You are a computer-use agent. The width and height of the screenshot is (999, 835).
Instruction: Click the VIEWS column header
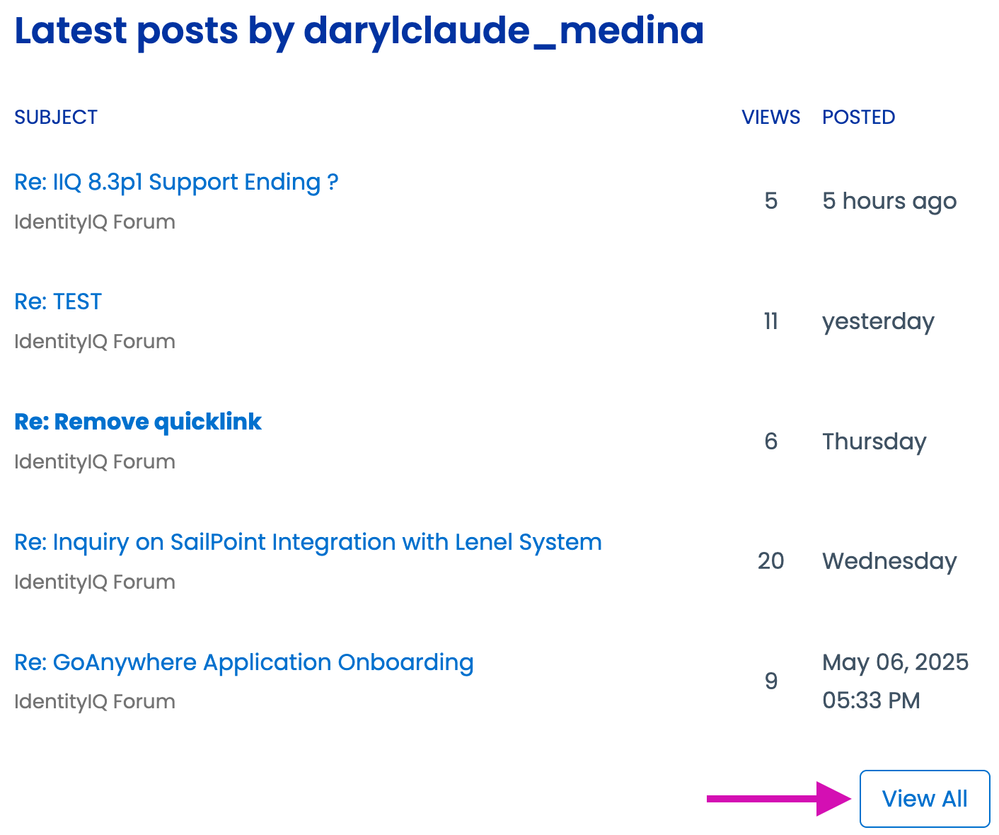point(770,117)
